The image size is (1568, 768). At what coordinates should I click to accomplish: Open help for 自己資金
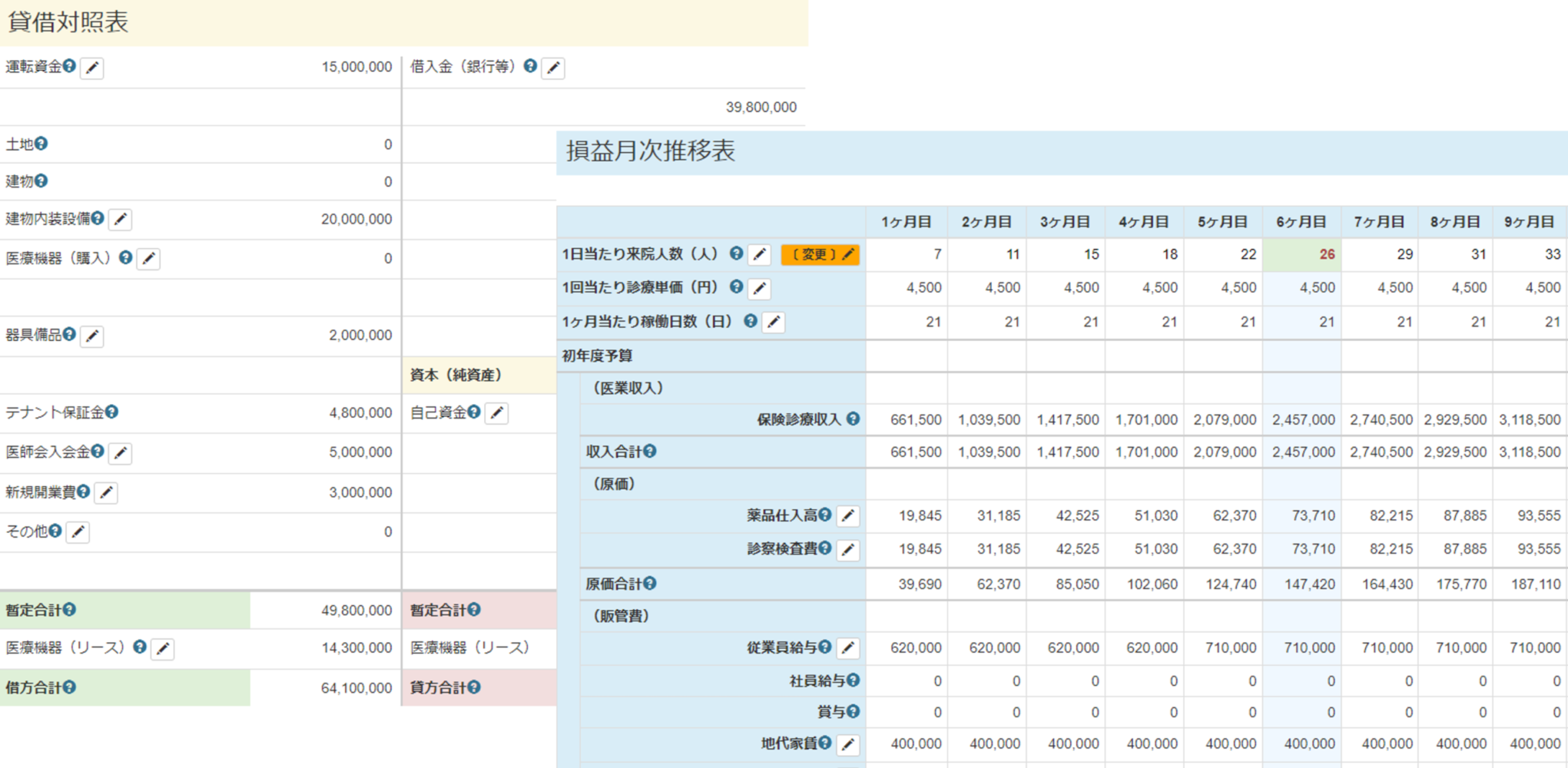(x=474, y=412)
